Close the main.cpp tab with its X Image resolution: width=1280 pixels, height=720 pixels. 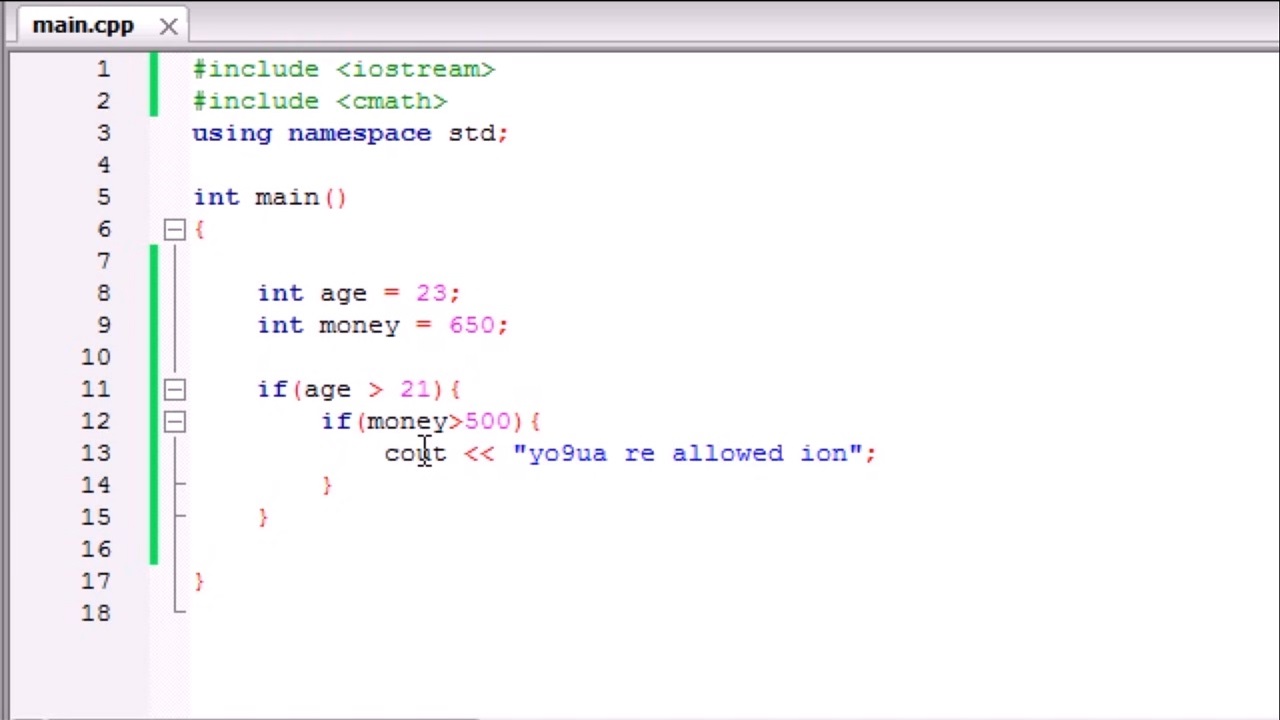coord(168,26)
